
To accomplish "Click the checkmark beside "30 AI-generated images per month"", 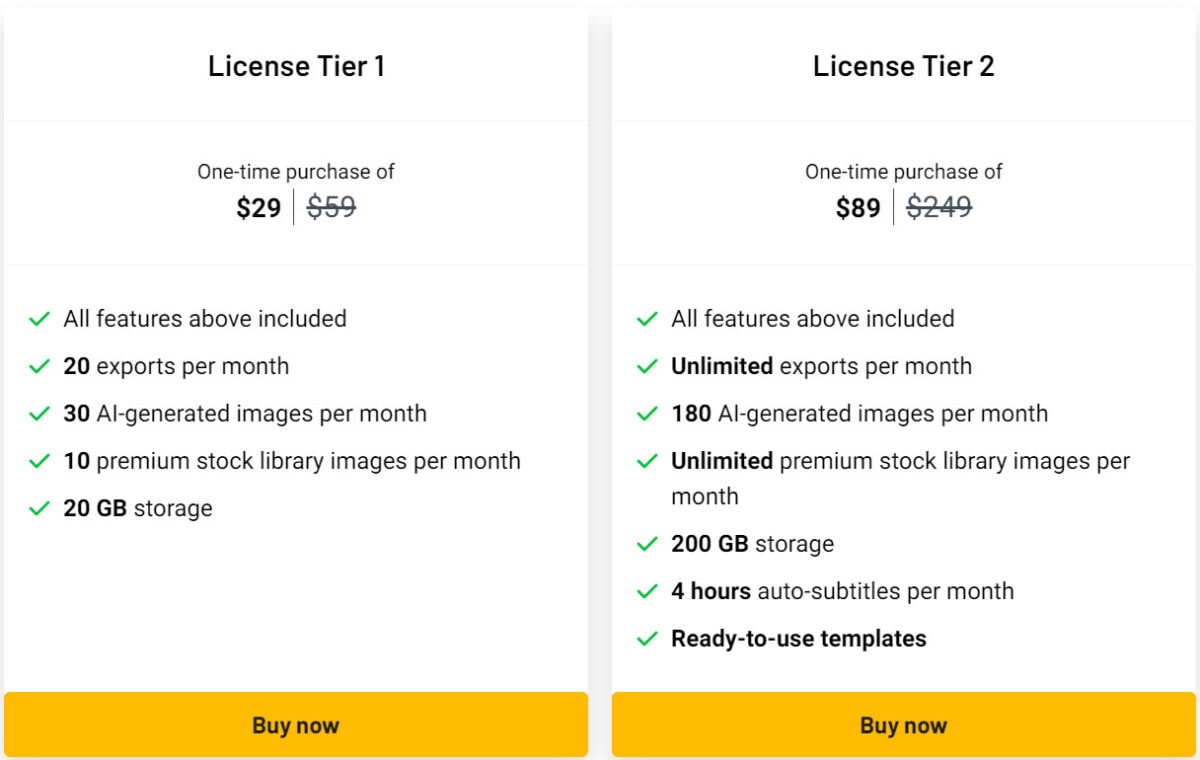I will pyautogui.click(x=39, y=413).
